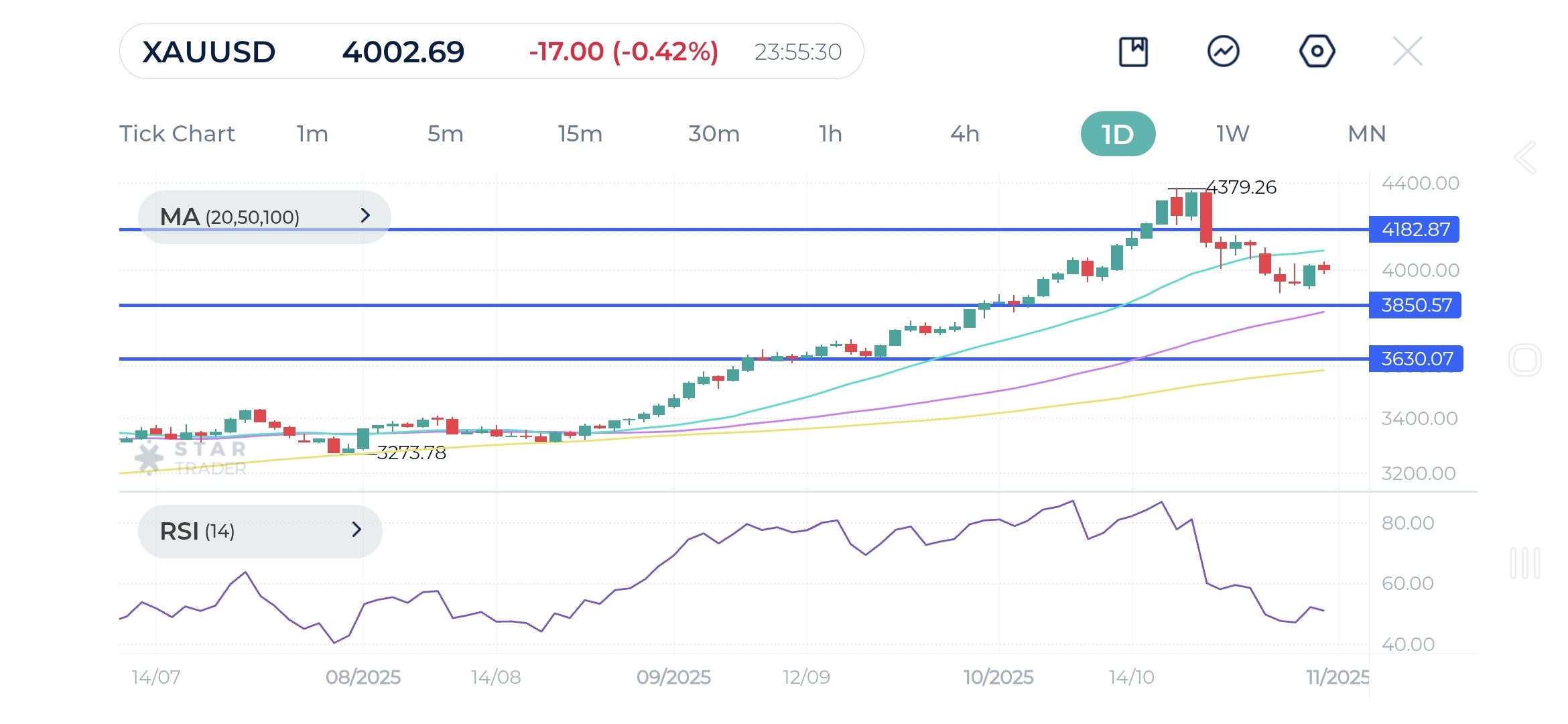1568x724 pixels.
Task: Click the 4182.87 price level label
Action: (x=1415, y=230)
